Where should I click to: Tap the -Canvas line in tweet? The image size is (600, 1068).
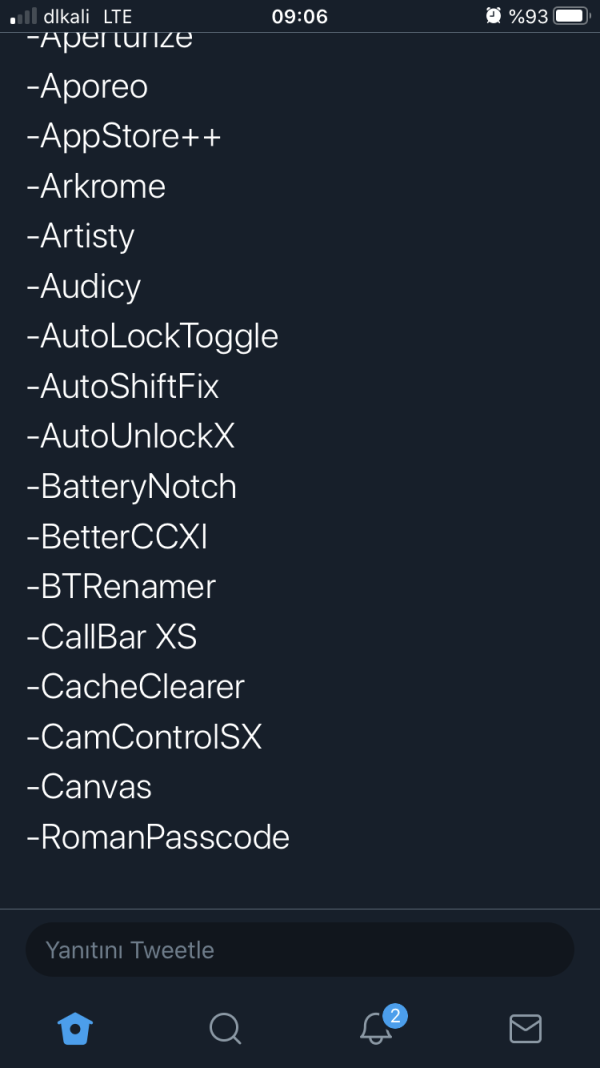89,787
